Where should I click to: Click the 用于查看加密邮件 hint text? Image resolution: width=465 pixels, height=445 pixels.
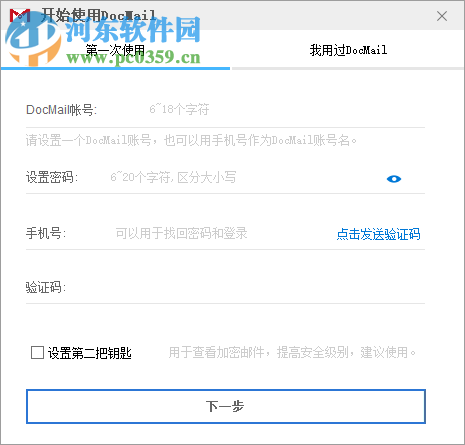[292, 352]
